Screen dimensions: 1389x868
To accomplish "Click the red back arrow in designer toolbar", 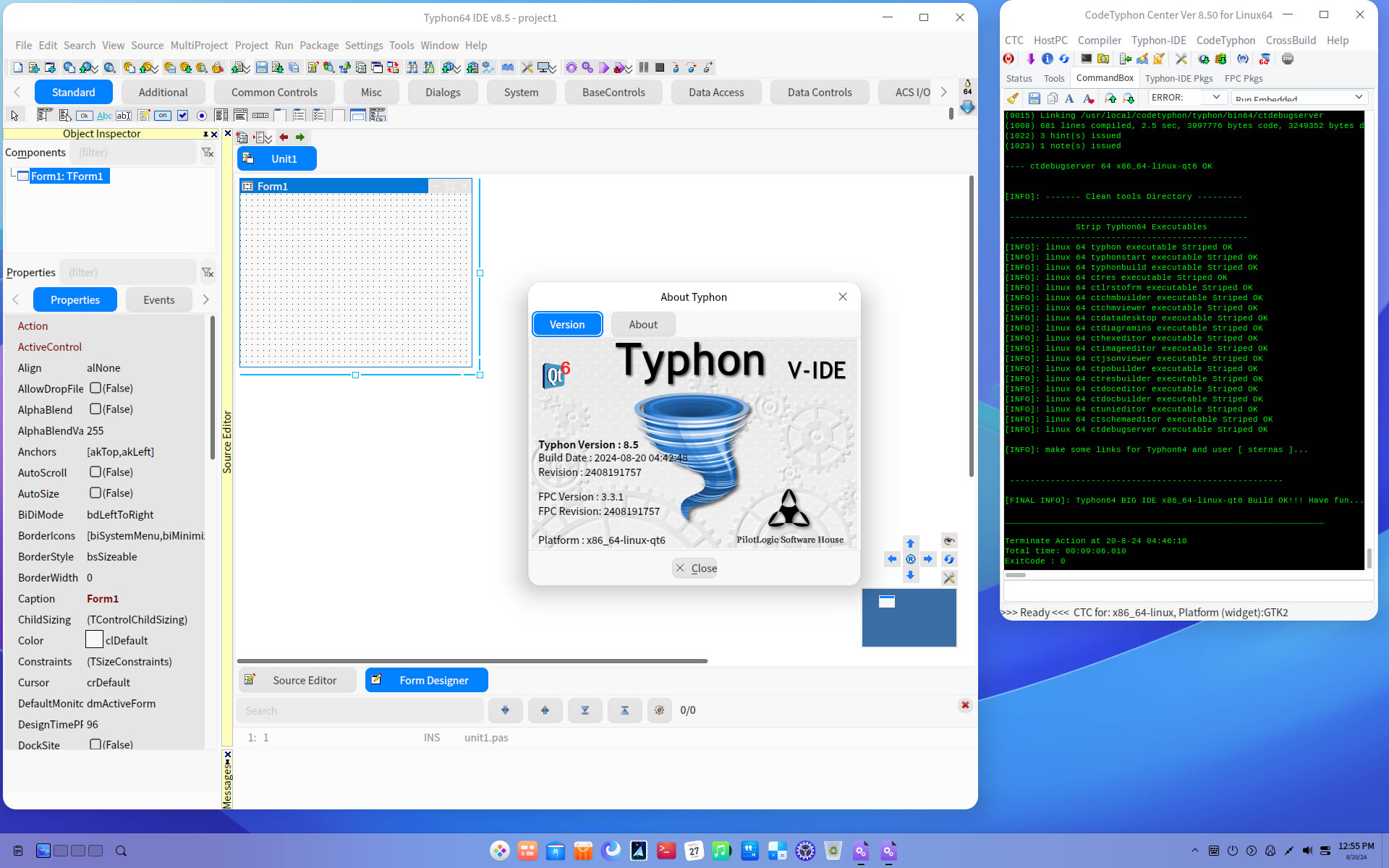I will [284, 137].
